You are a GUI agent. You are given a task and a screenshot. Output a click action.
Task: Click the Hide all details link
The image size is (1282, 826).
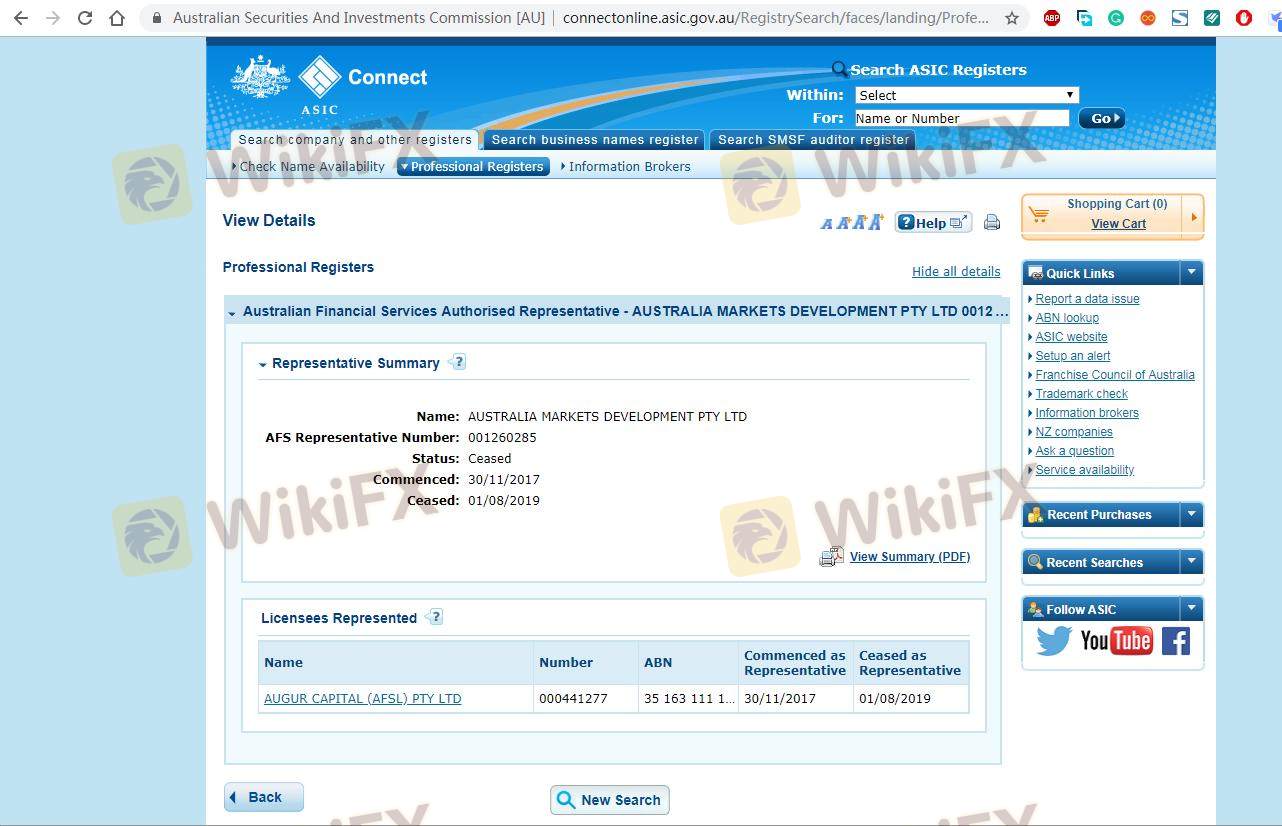[x=956, y=272]
